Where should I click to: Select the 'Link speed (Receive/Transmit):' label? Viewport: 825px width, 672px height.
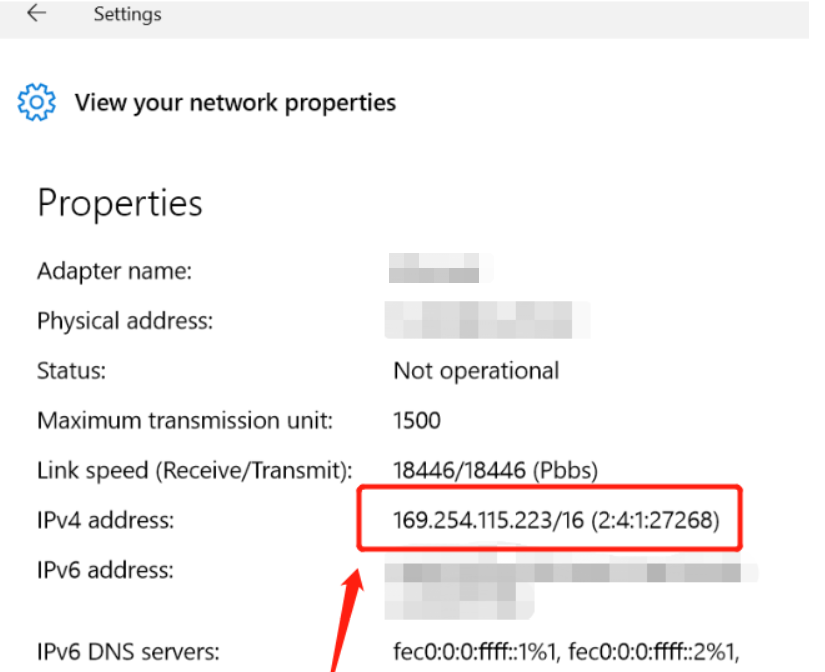point(195,470)
